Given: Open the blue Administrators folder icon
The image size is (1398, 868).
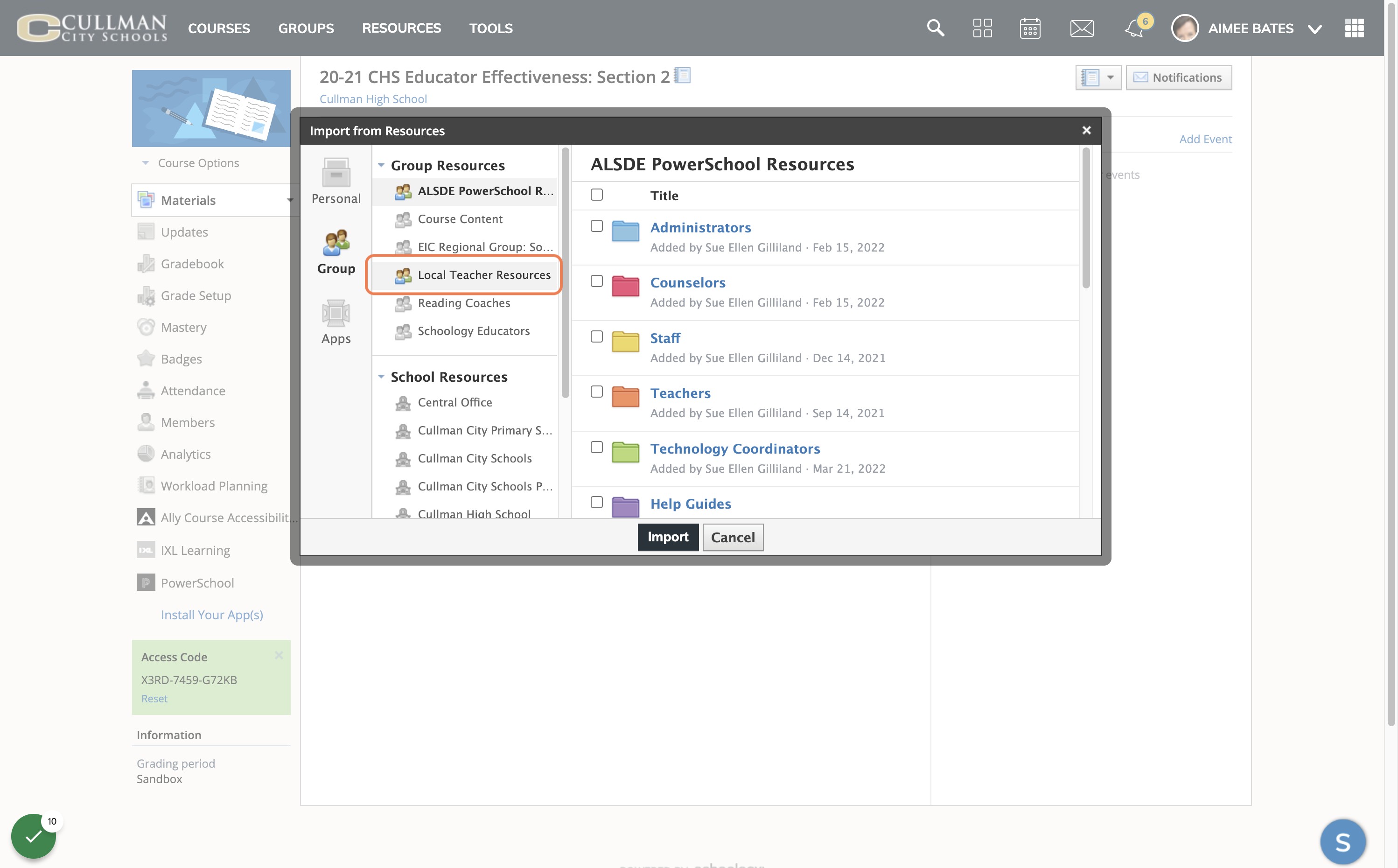Looking at the screenshot, I should pyautogui.click(x=625, y=231).
